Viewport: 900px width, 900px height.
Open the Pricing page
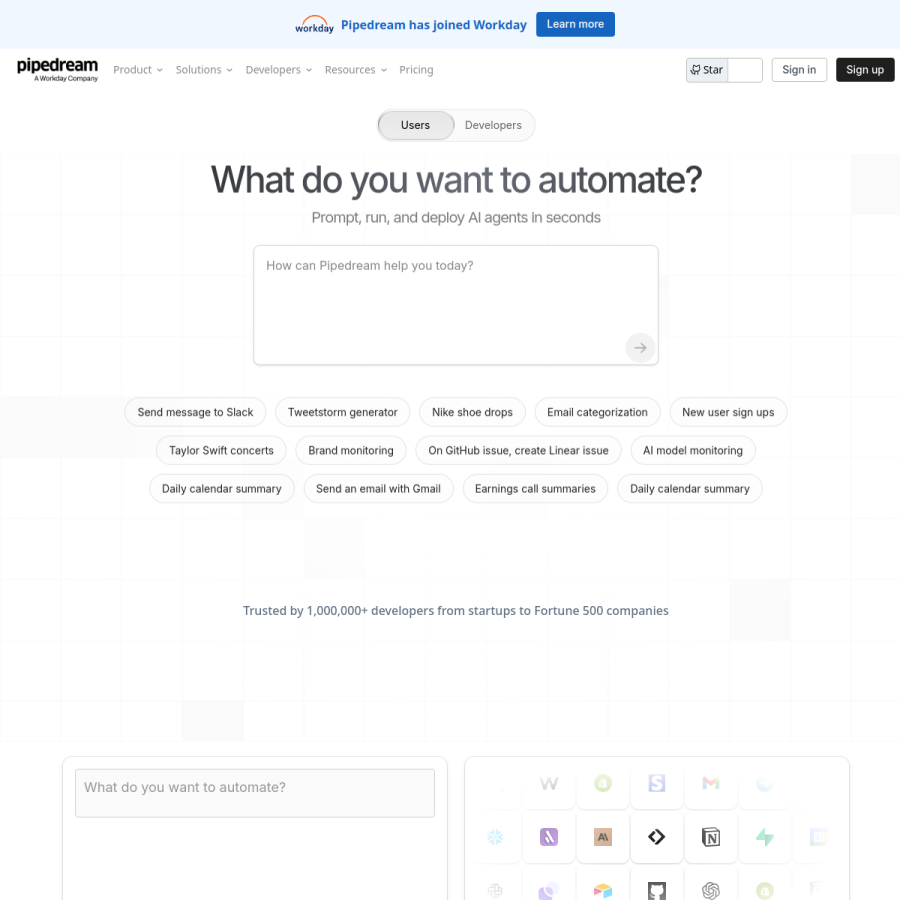(416, 69)
